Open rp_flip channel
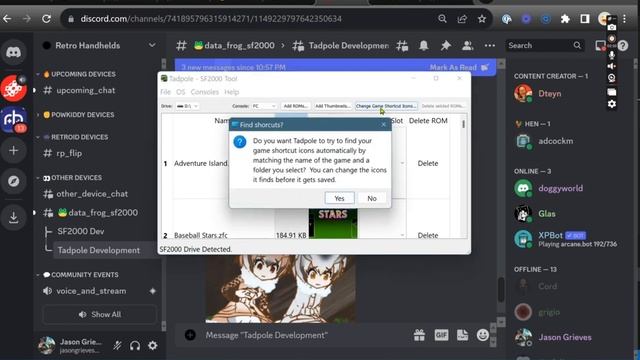The width and height of the screenshot is (640, 360). (69, 153)
